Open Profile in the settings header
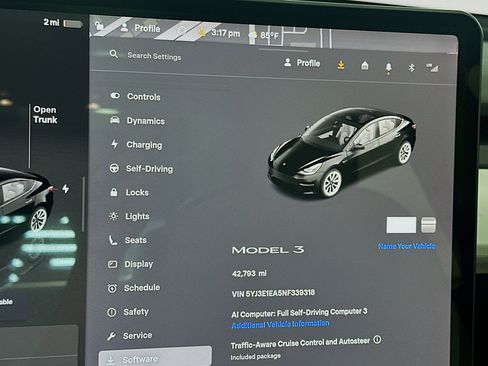 [x=302, y=63]
